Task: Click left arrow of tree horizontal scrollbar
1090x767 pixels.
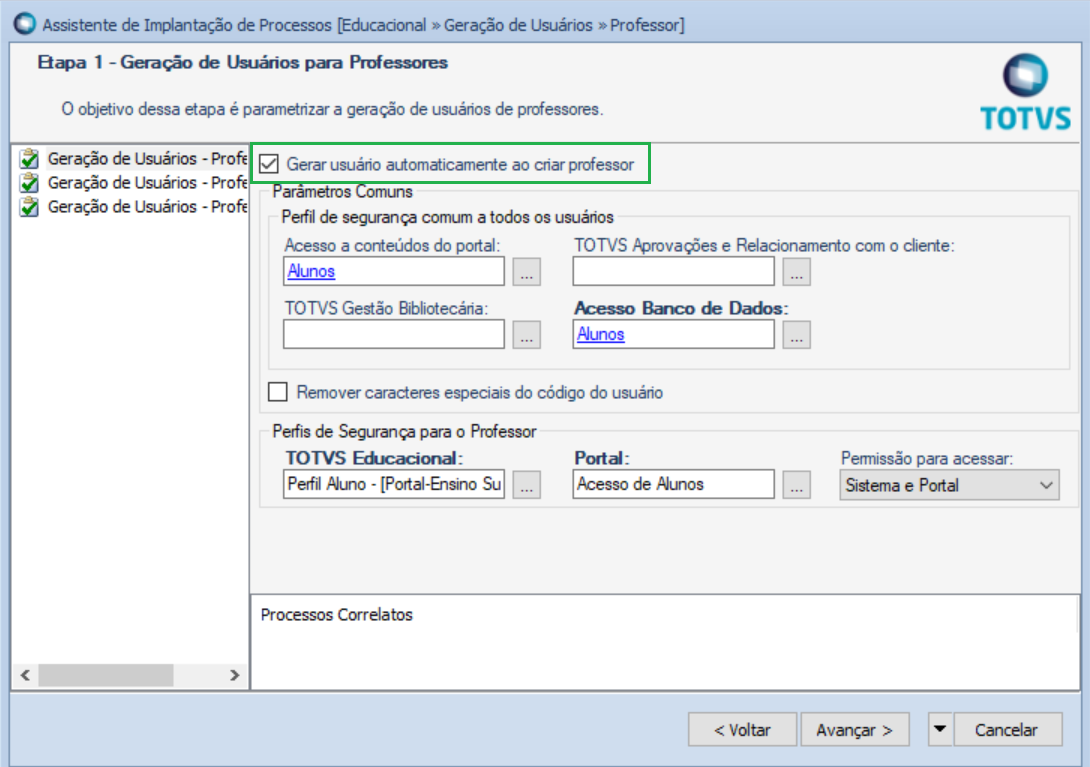Action: click(x=25, y=675)
